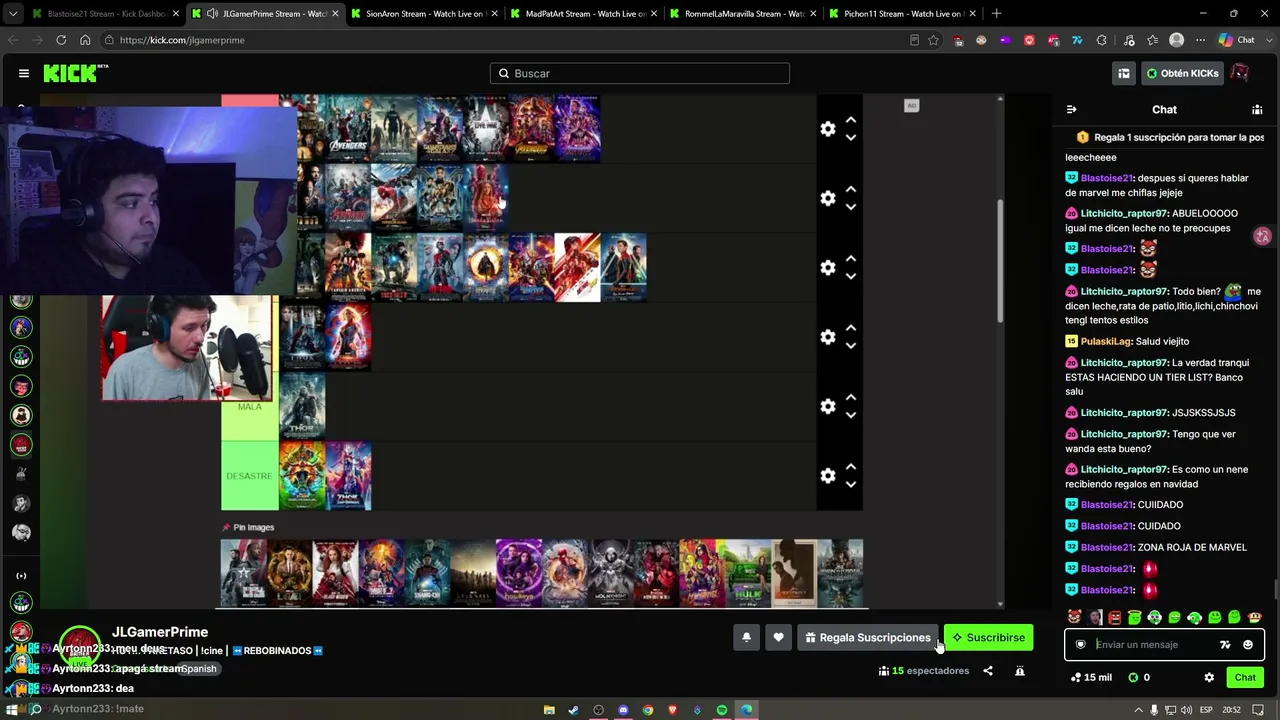Open the browser extensions puzzle icon
The image size is (1280, 720).
tap(1102, 40)
